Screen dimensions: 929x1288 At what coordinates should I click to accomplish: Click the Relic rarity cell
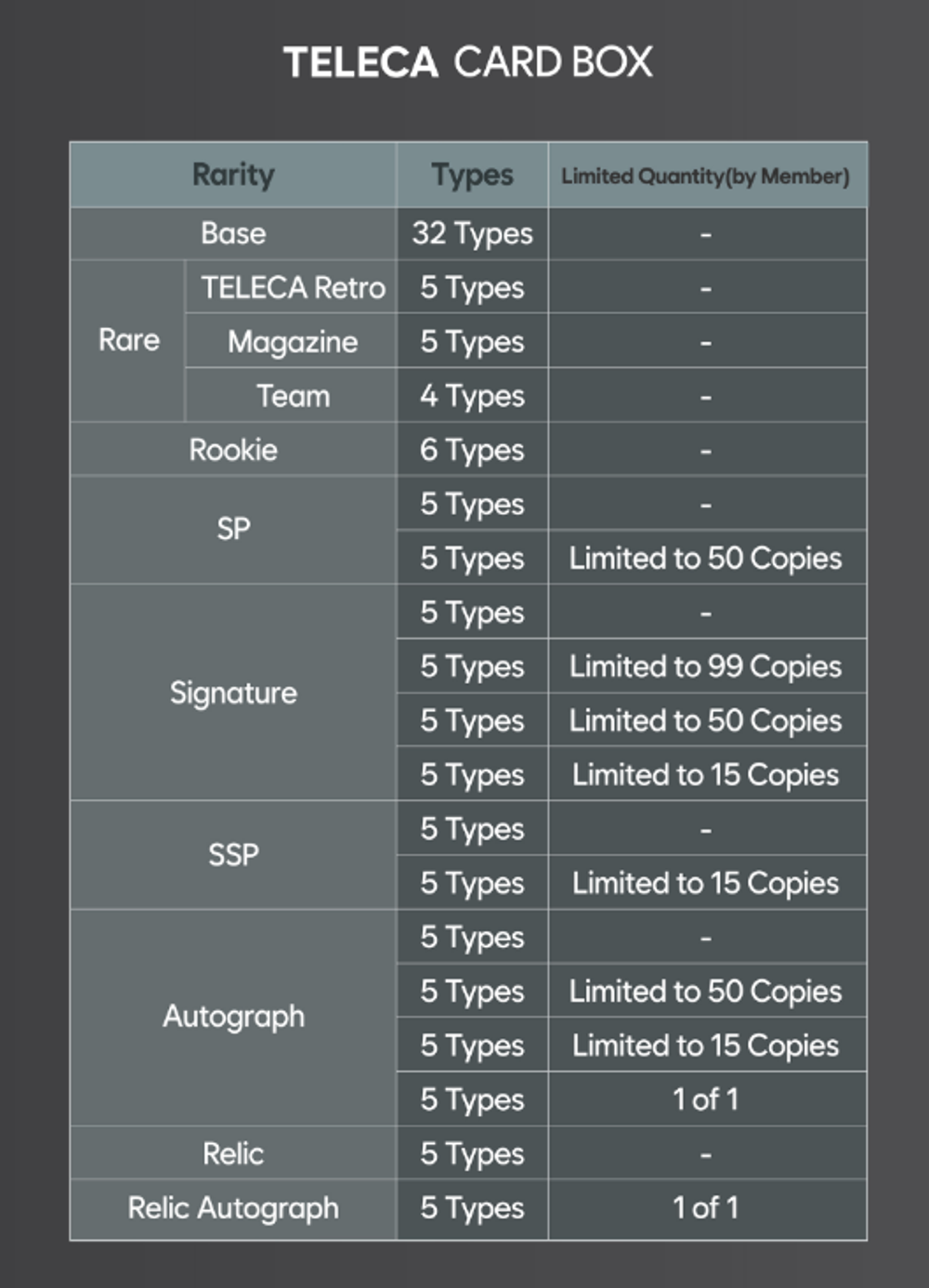[233, 1153]
